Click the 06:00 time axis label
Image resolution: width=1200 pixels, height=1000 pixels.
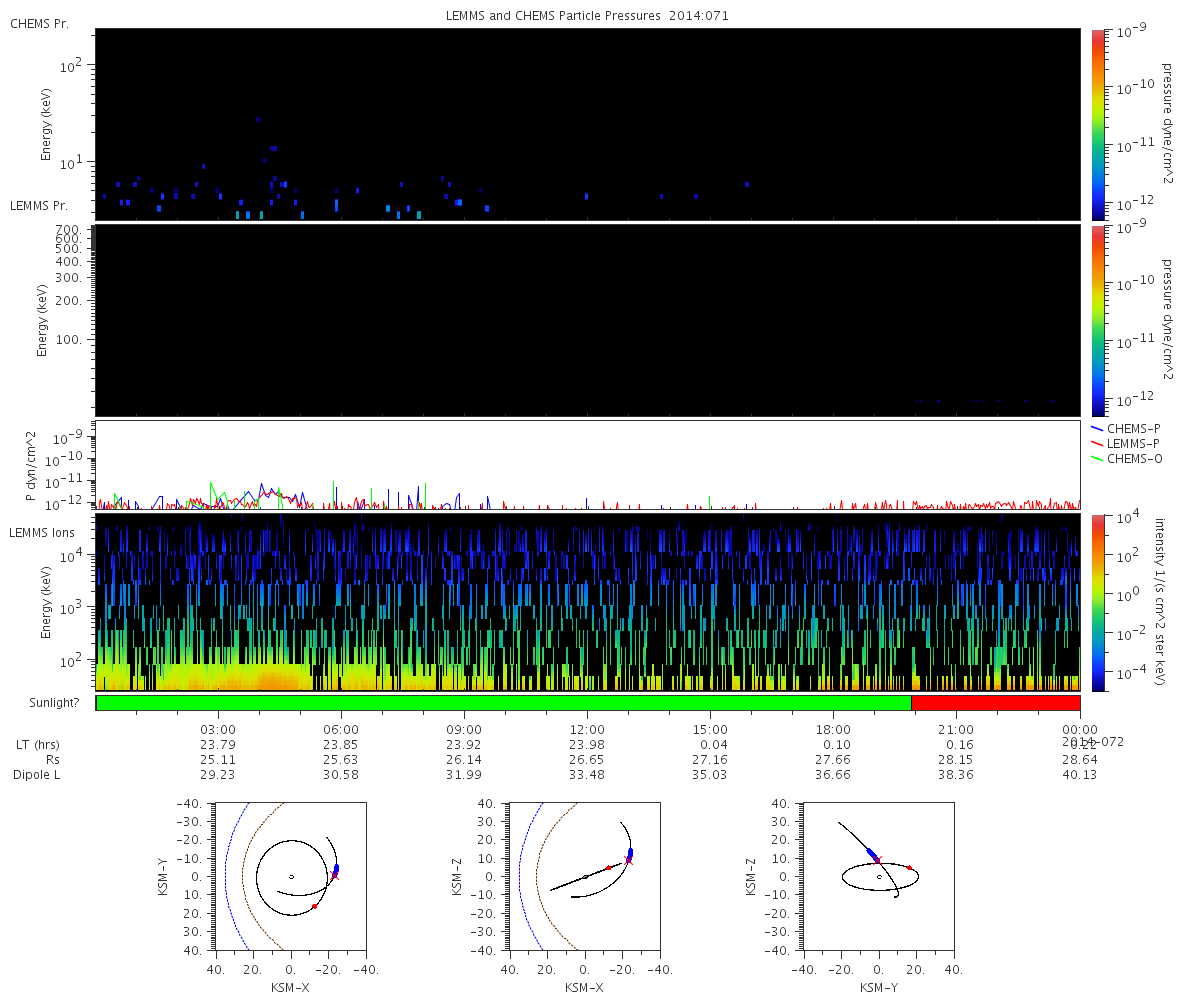point(341,730)
